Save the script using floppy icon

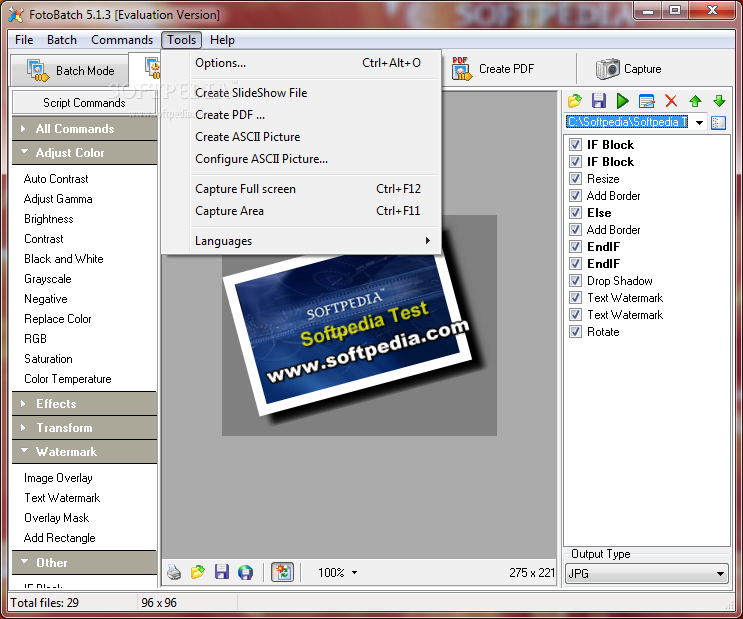coord(598,100)
